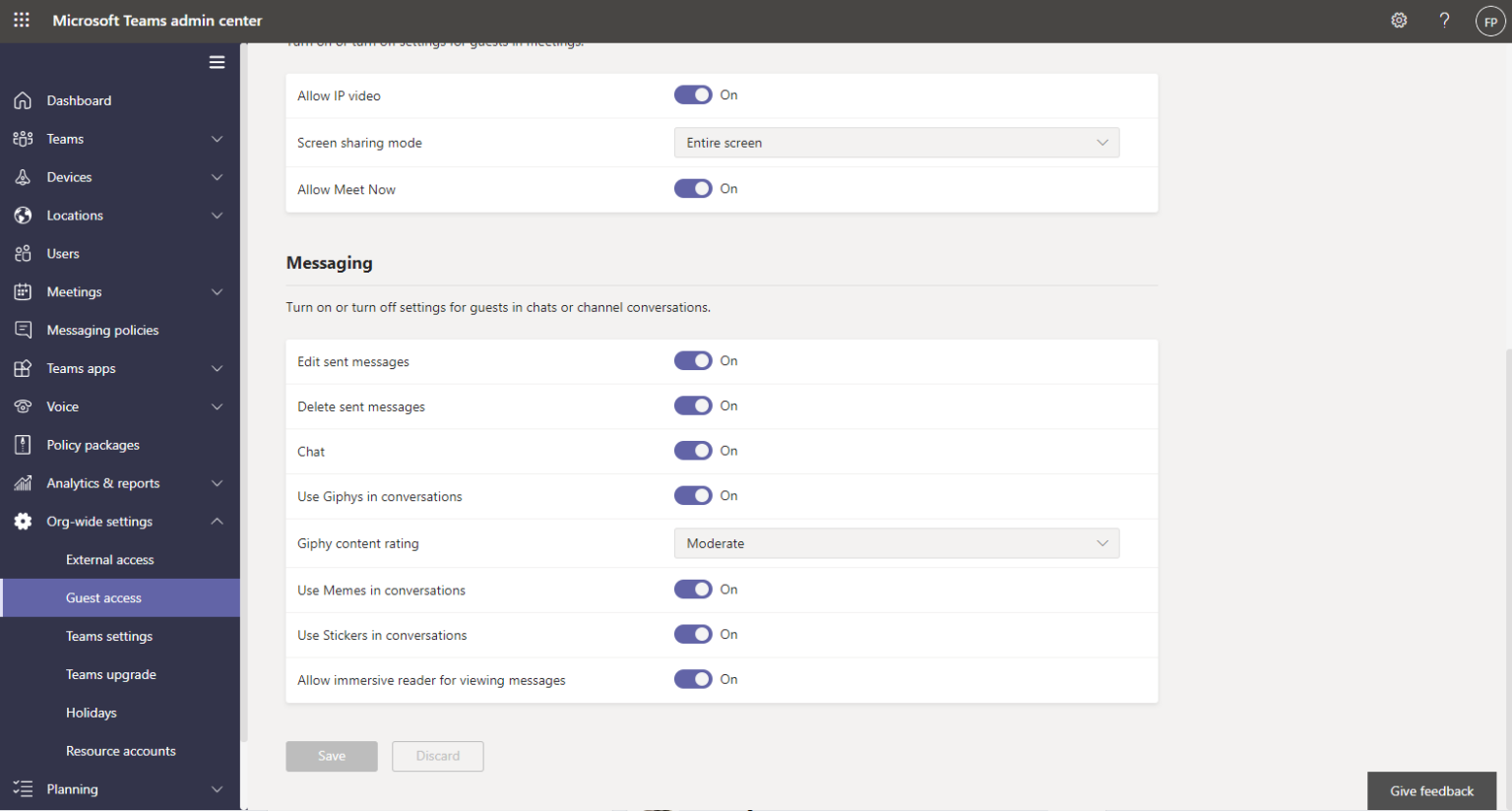Click the Help question mark icon

pyautogui.click(x=1444, y=20)
